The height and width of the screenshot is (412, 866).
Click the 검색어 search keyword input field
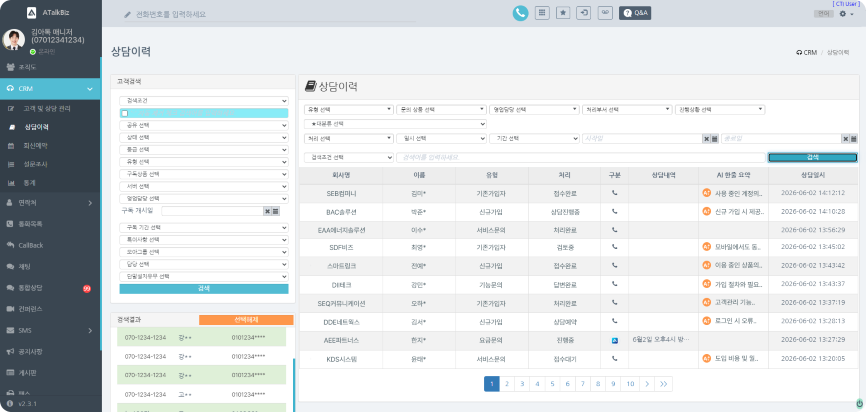[580, 157]
